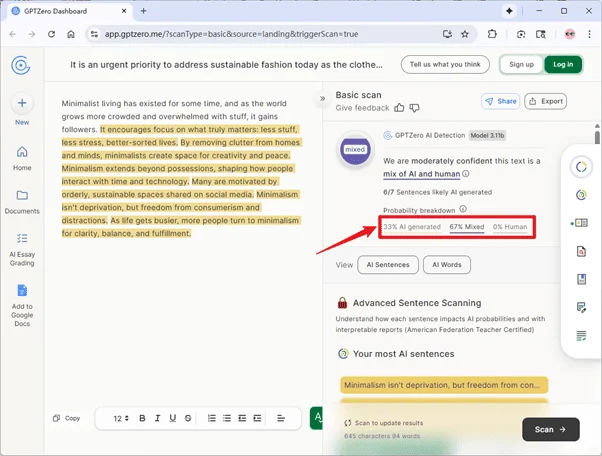The width and height of the screenshot is (602, 456).
Task: Decrease text indent
Action: pyautogui.click(x=242, y=418)
